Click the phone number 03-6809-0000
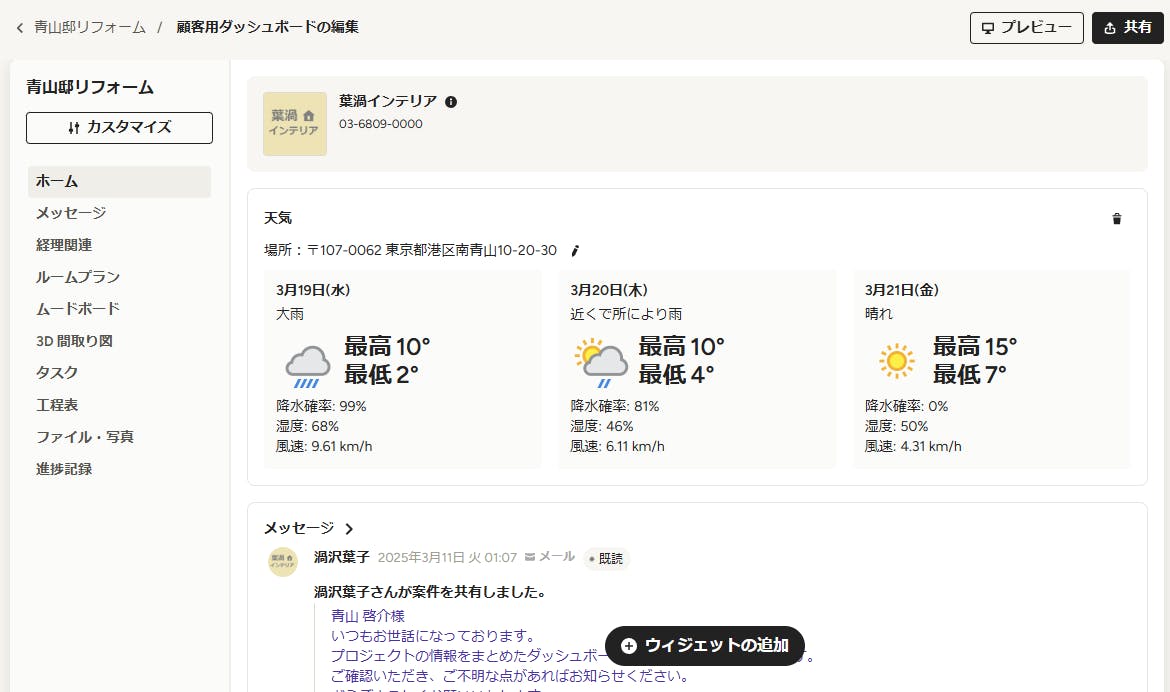 coord(381,124)
